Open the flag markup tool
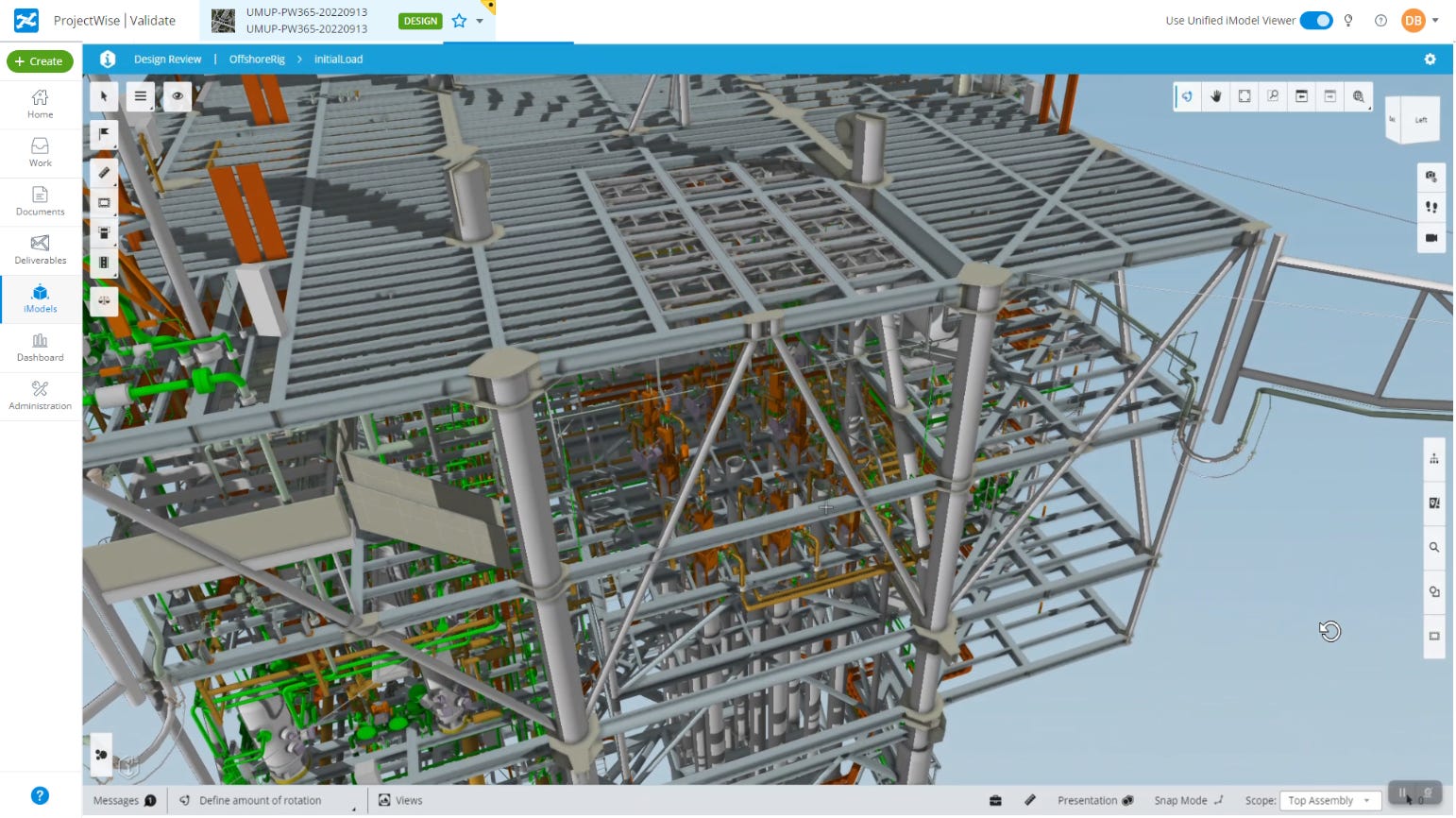The width and height of the screenshot is (1456, 818). pyautogui.click(x=104, y=135)
